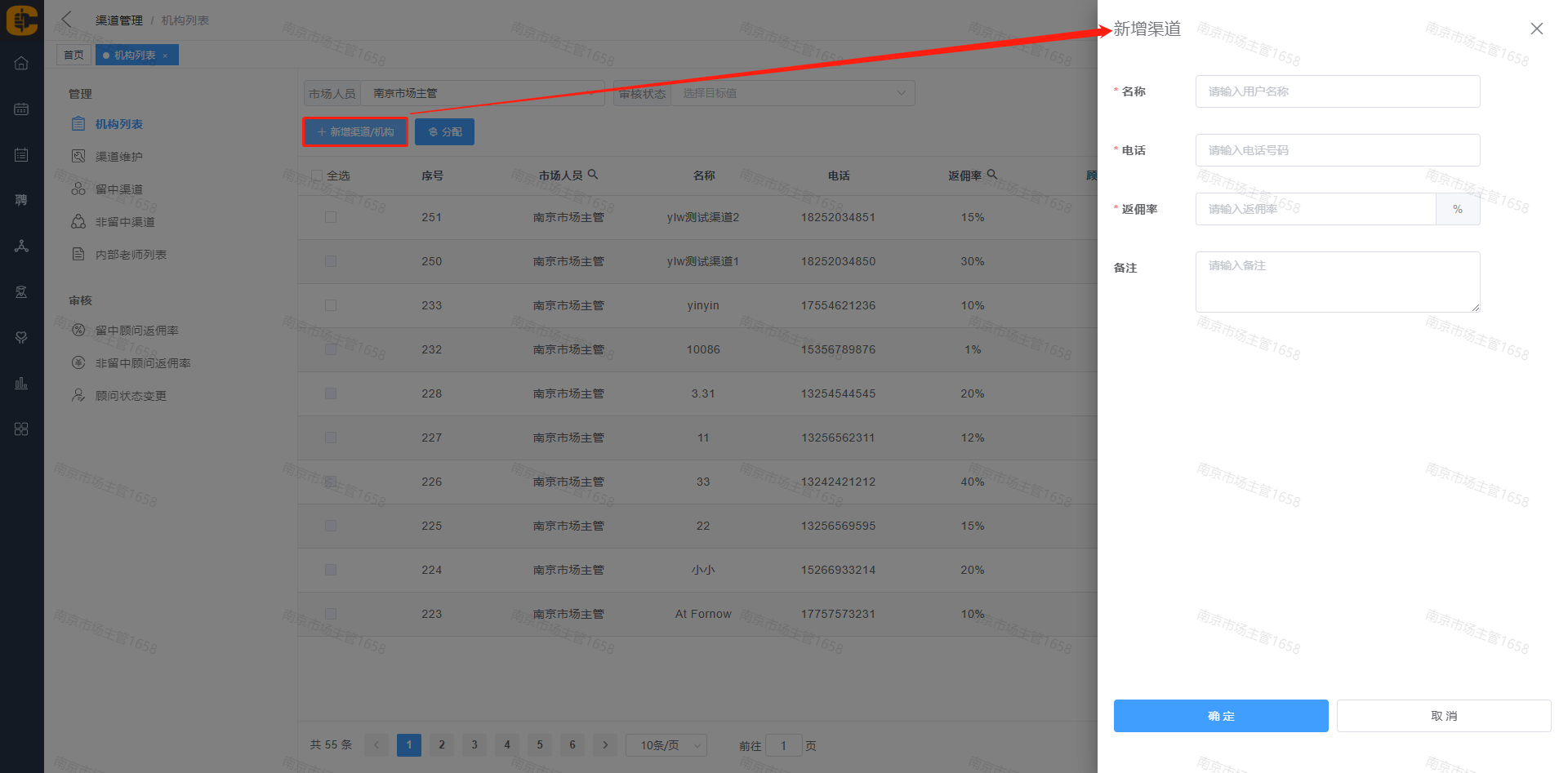Click the blue 确定 button
The width and height of the screenshot is (1568, 773).
(1220, 716)
